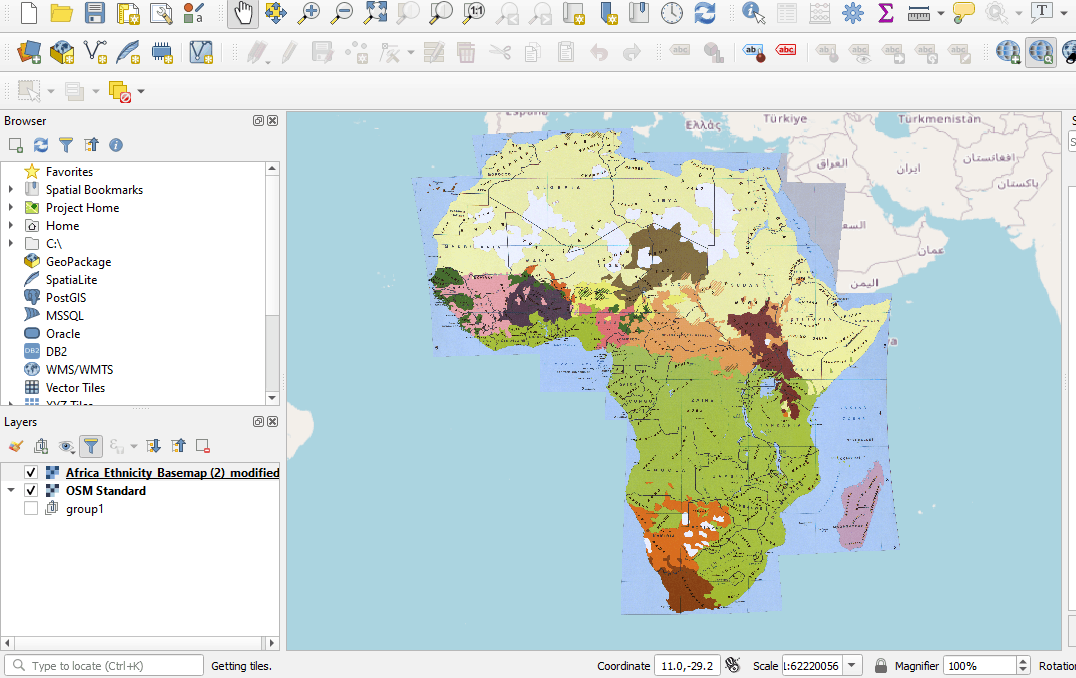Image resolution: width=1076 pixels, height=678 pixels.
Task: Click the Coordinate input box
Action: point(686,666)
